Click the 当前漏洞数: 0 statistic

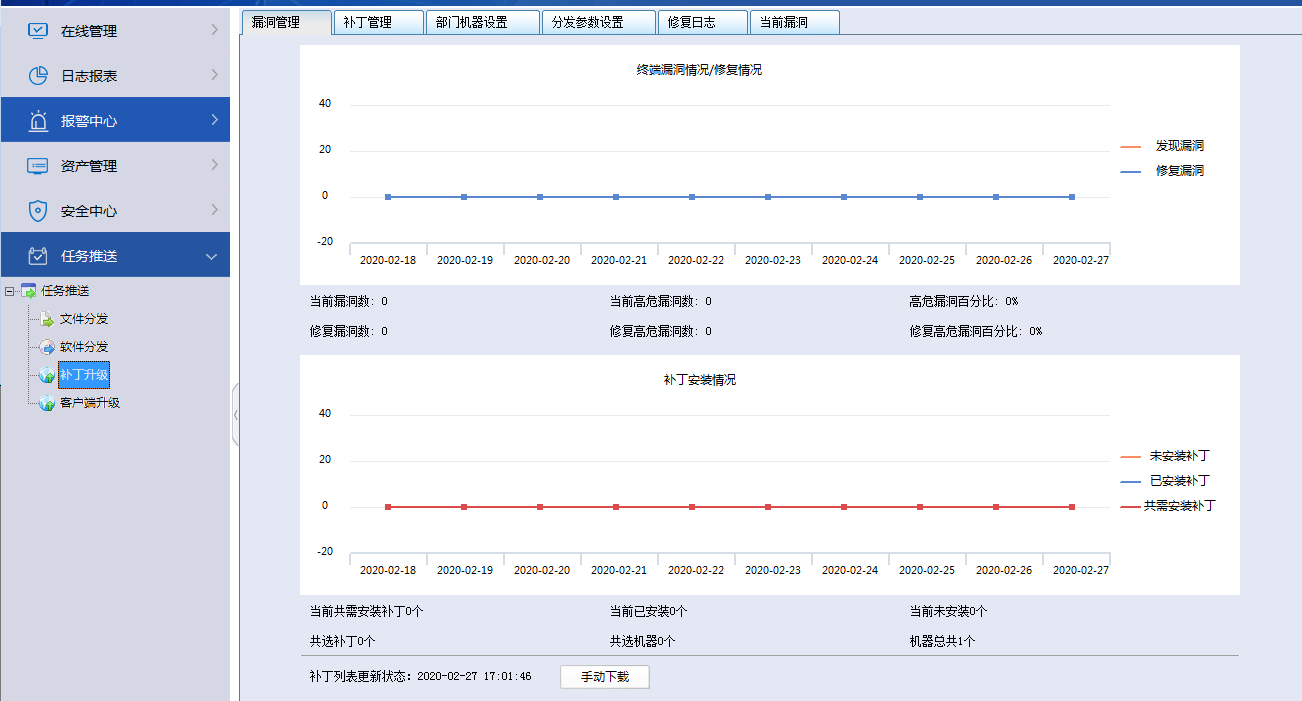pyautogui.click(x=349, y=301)
